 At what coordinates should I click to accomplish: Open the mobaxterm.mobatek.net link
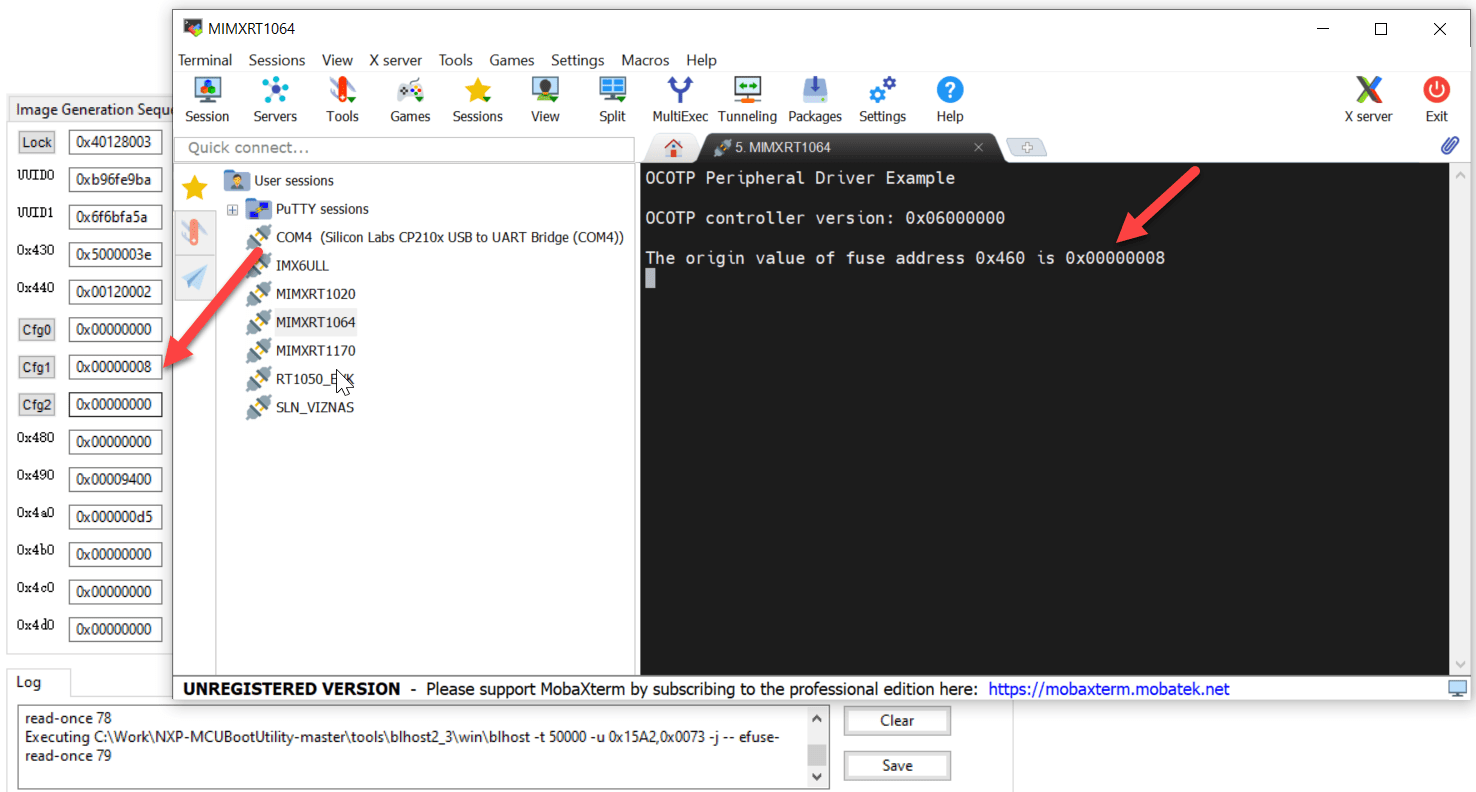click(x=1109, y=689)
